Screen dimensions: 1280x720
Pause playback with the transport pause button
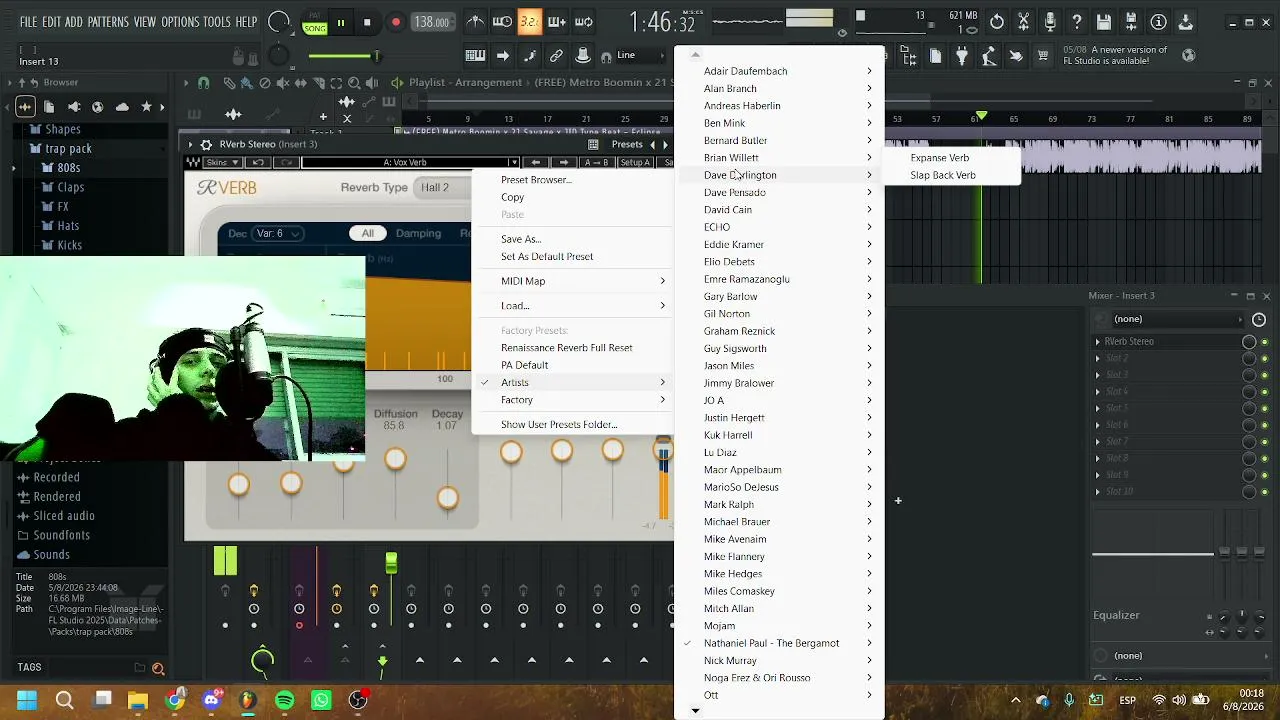[341, 22]
